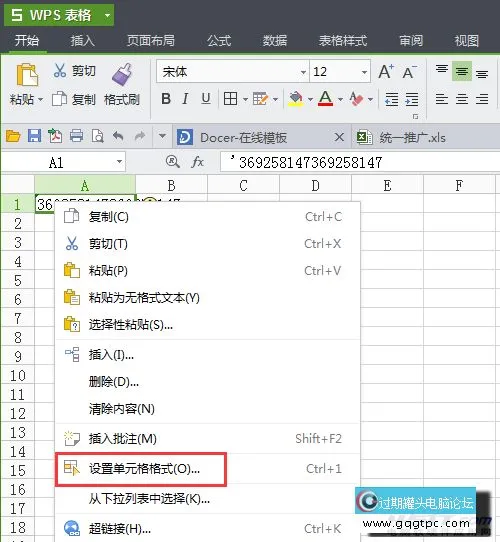Click the Paste (粘贴) clipboard icon in ribbon

[x=27, y=74]
